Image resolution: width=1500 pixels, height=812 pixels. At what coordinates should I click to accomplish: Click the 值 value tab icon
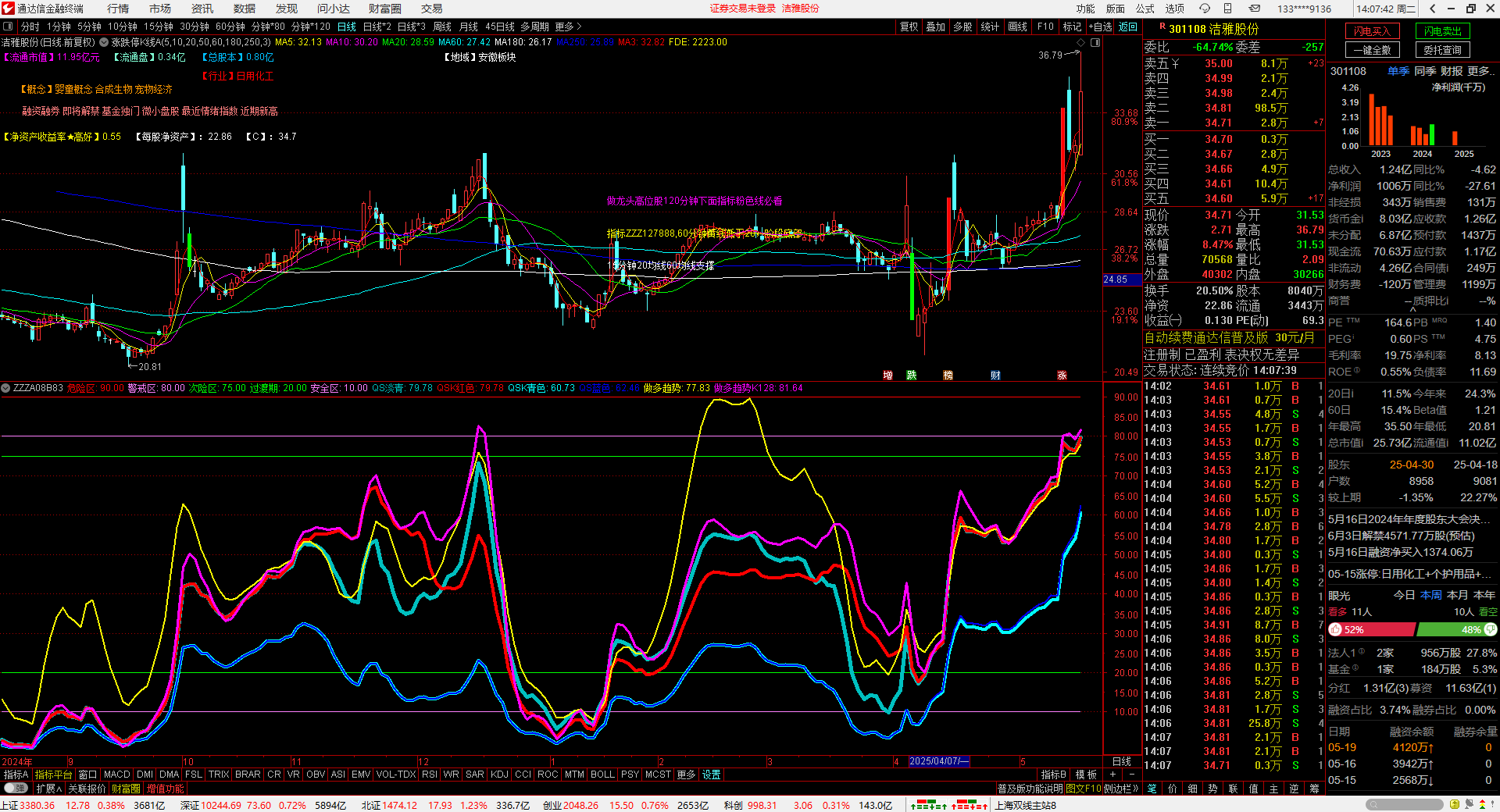[x=1253, y=789]
